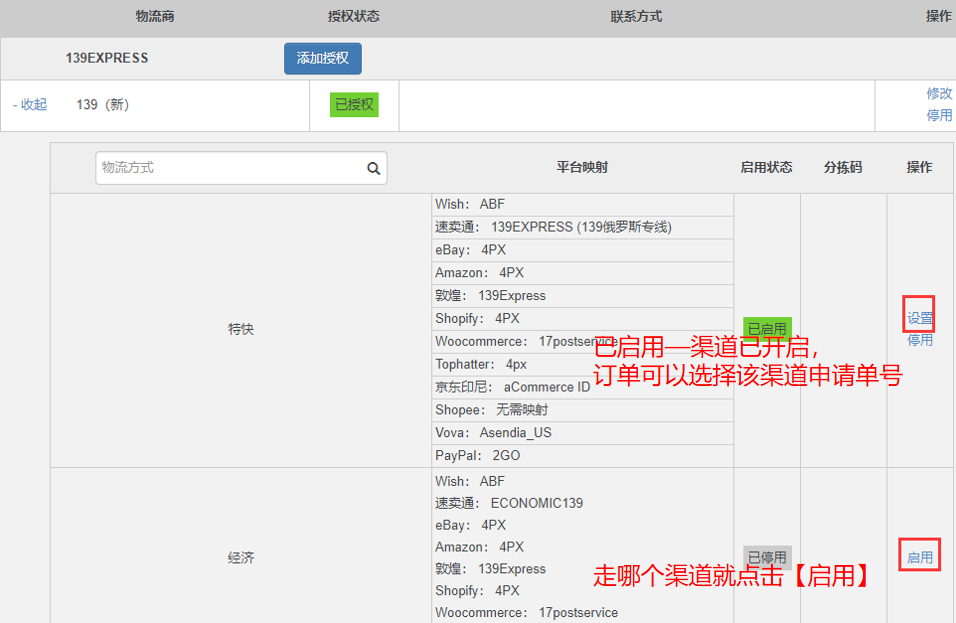Click the 139 (新) account name

(102, 105)
